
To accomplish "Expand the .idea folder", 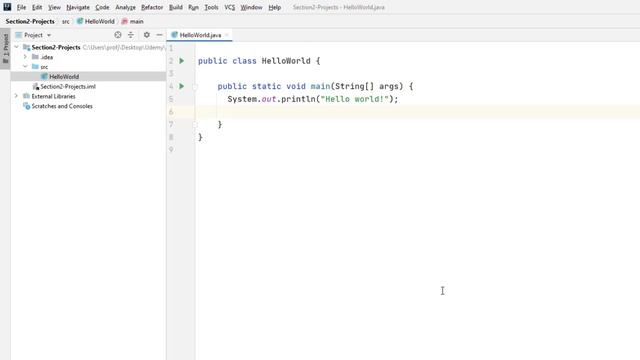I will pos(25,57).
